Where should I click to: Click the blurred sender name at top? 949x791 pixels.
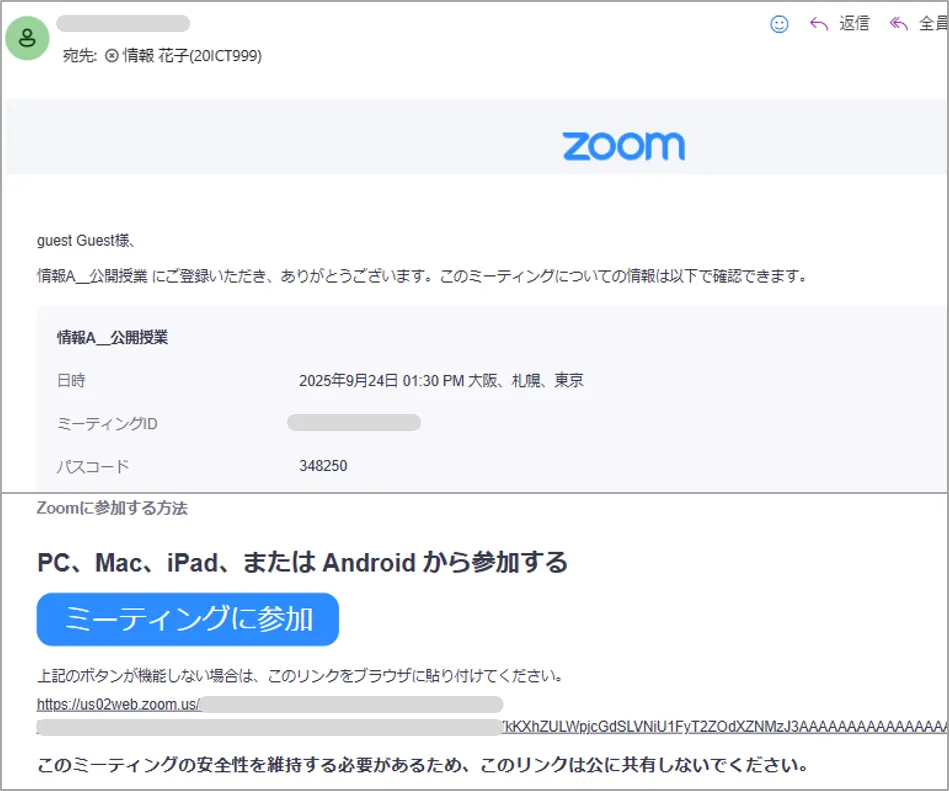click(x=123, y=23)
